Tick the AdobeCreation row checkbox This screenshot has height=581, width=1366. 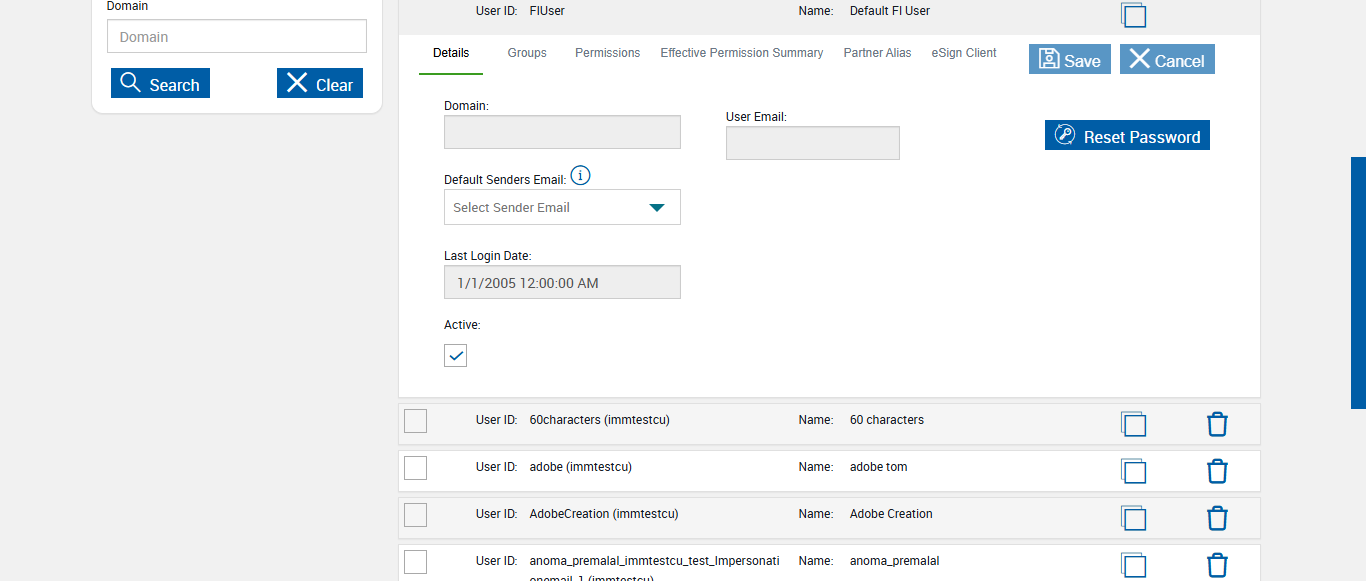pos(415,515)
